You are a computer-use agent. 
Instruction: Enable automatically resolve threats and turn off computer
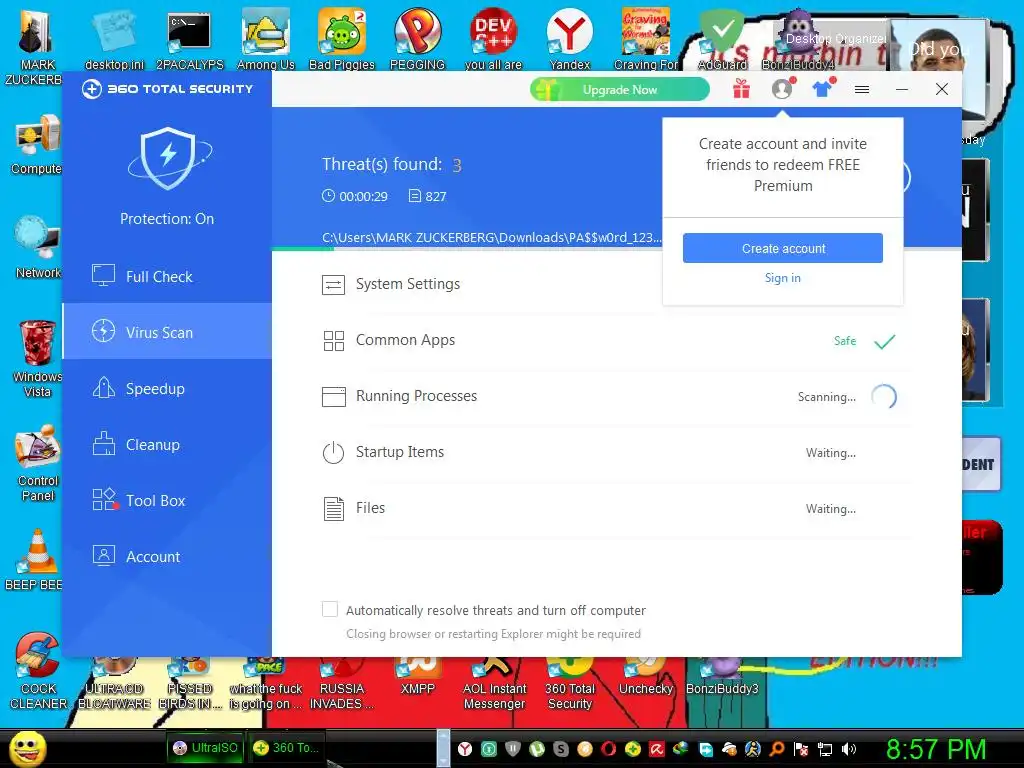330,609
